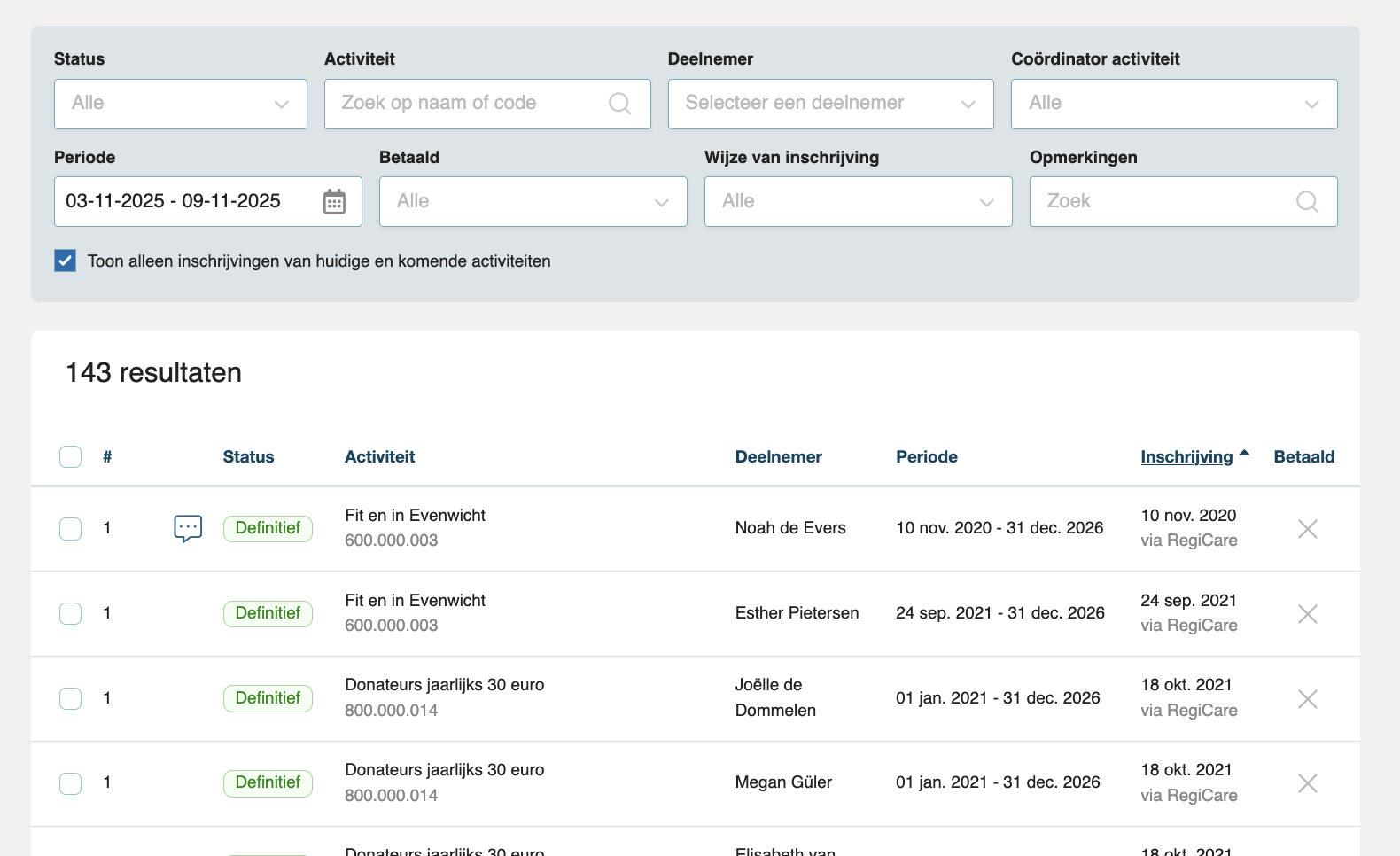This screenshot has width=1400, height=856.
Task: Click 'Donateurs jaarlijks 30 euro' in Joëlle de Dommelen row
Action: [445, 685]
